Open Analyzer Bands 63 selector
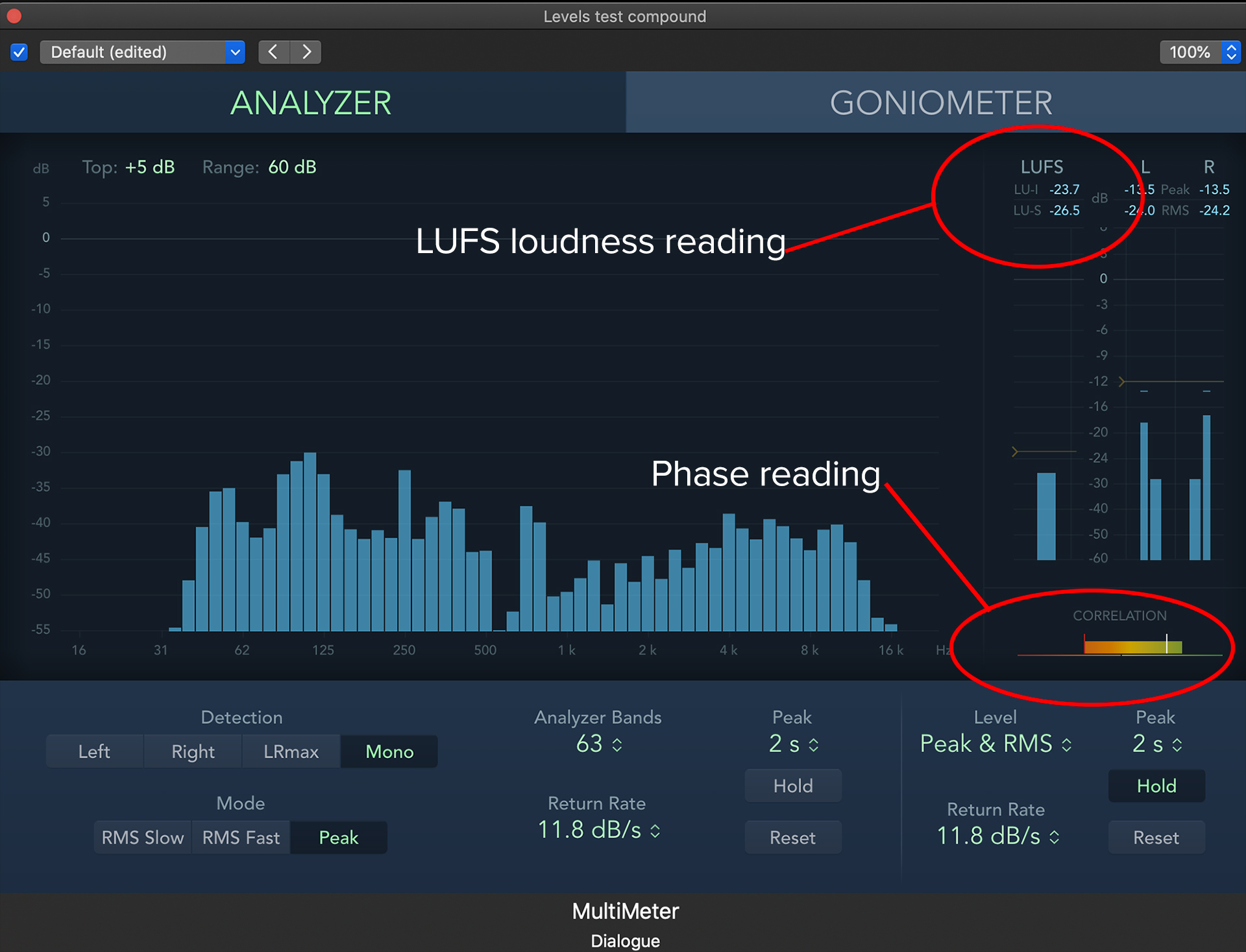The height and width of the screenshot is (952, 1246). (598, 744)
